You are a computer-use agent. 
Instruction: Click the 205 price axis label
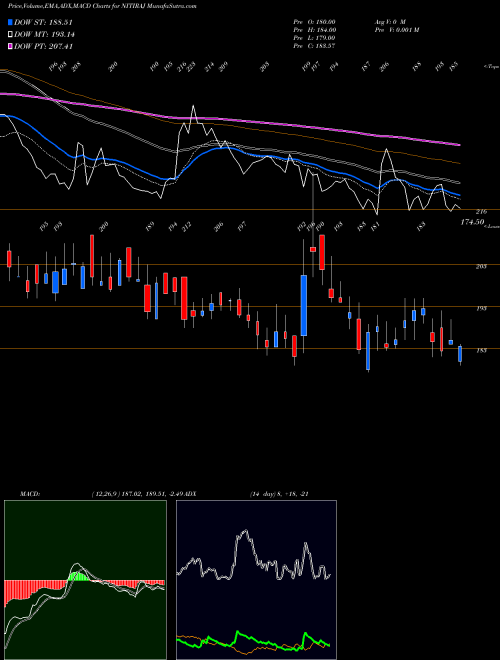481,266
